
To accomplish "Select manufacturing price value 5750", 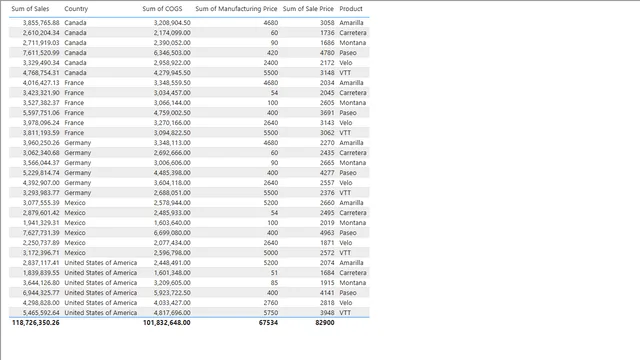I will pyautogui.click(x=271, y=313).
